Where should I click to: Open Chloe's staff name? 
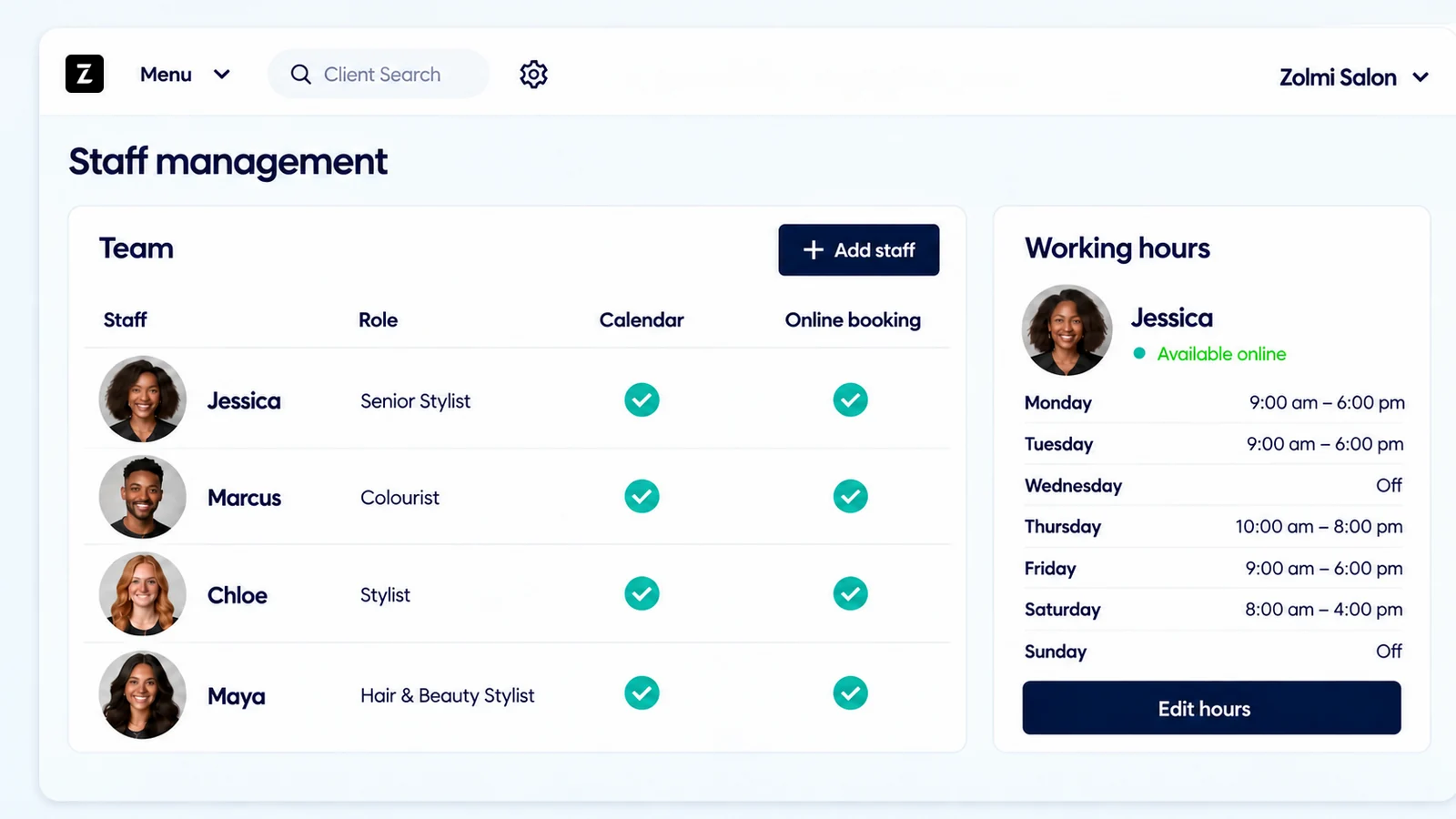[238, 595]
